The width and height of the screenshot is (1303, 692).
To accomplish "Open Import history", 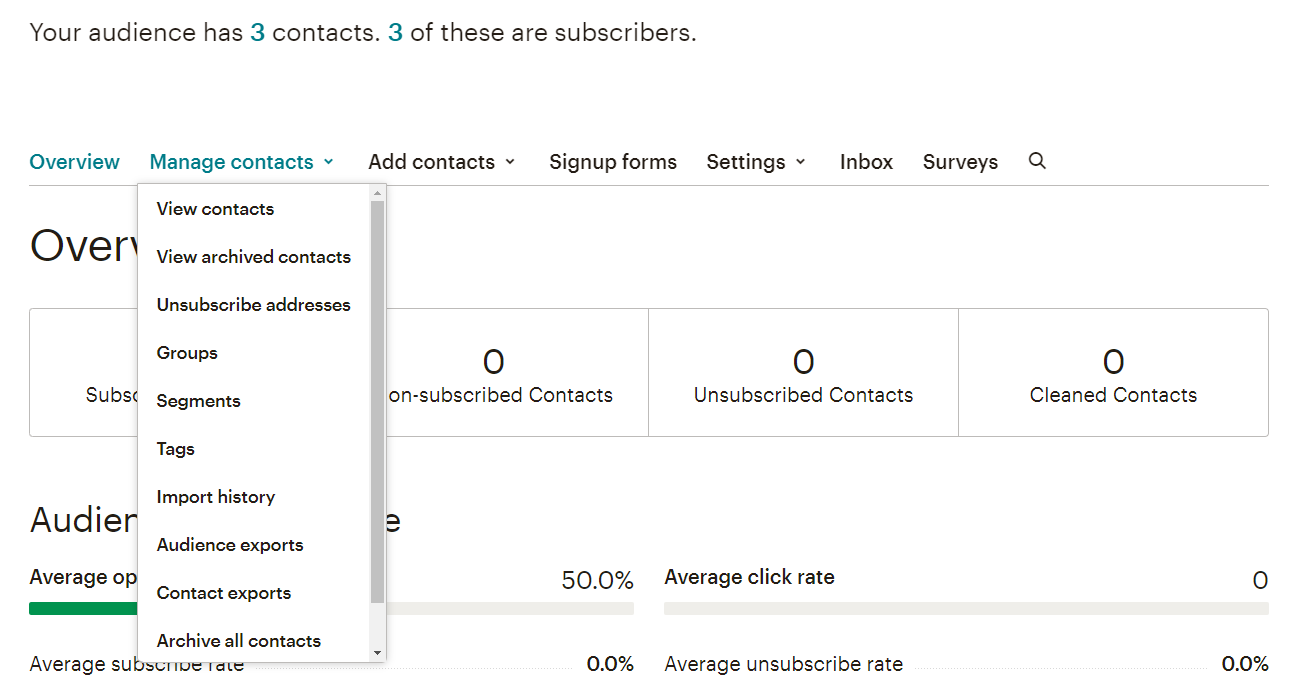I will coord(215,497).
